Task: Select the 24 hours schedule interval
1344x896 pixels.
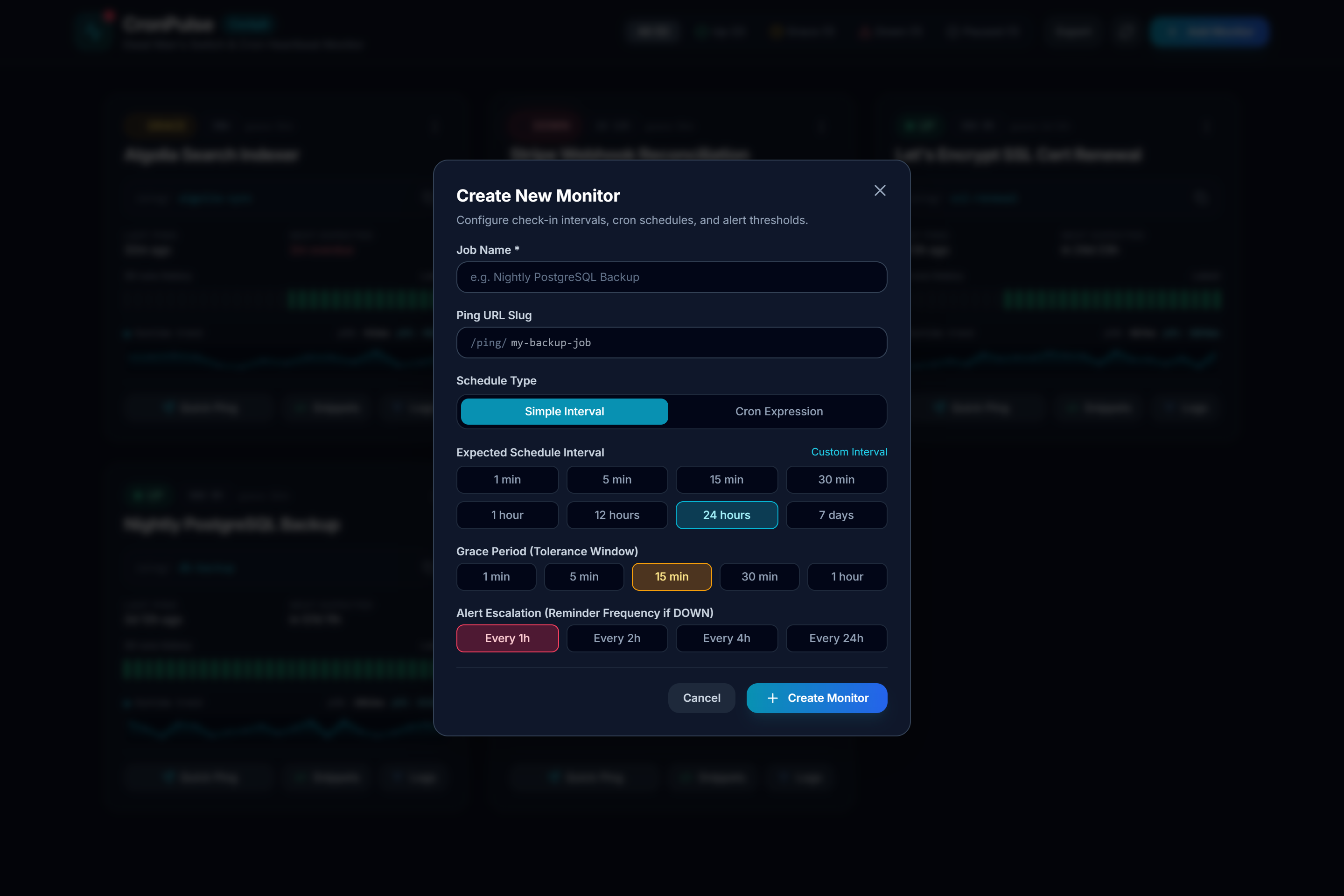Action: coord(726,515)
